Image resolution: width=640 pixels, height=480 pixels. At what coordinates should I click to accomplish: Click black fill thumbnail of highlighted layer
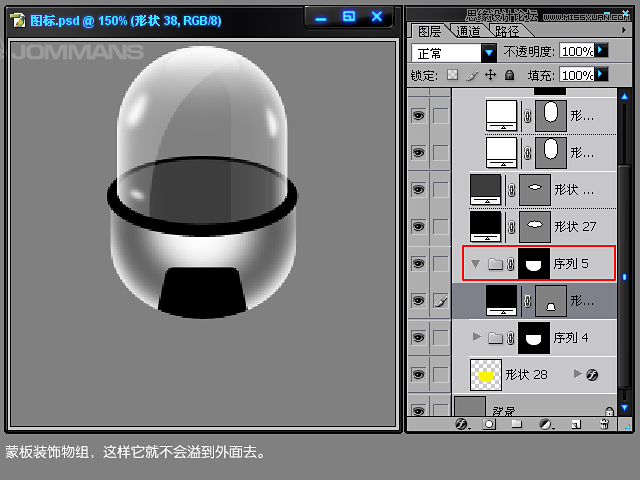coord(501,301)
